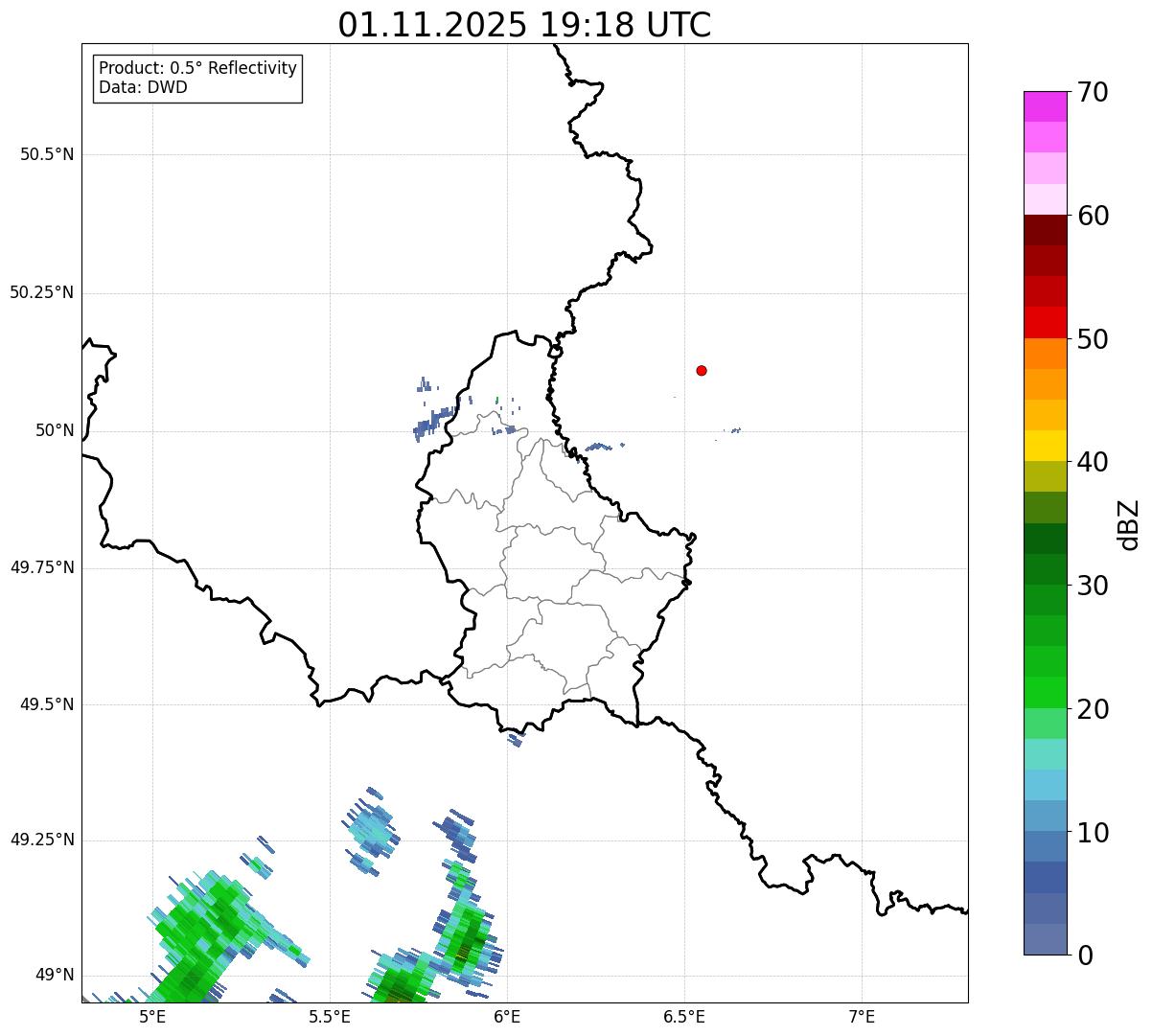Click the blue echo patch near 5.8°E 50°N
The image size is (1152, 1036).
434,422
